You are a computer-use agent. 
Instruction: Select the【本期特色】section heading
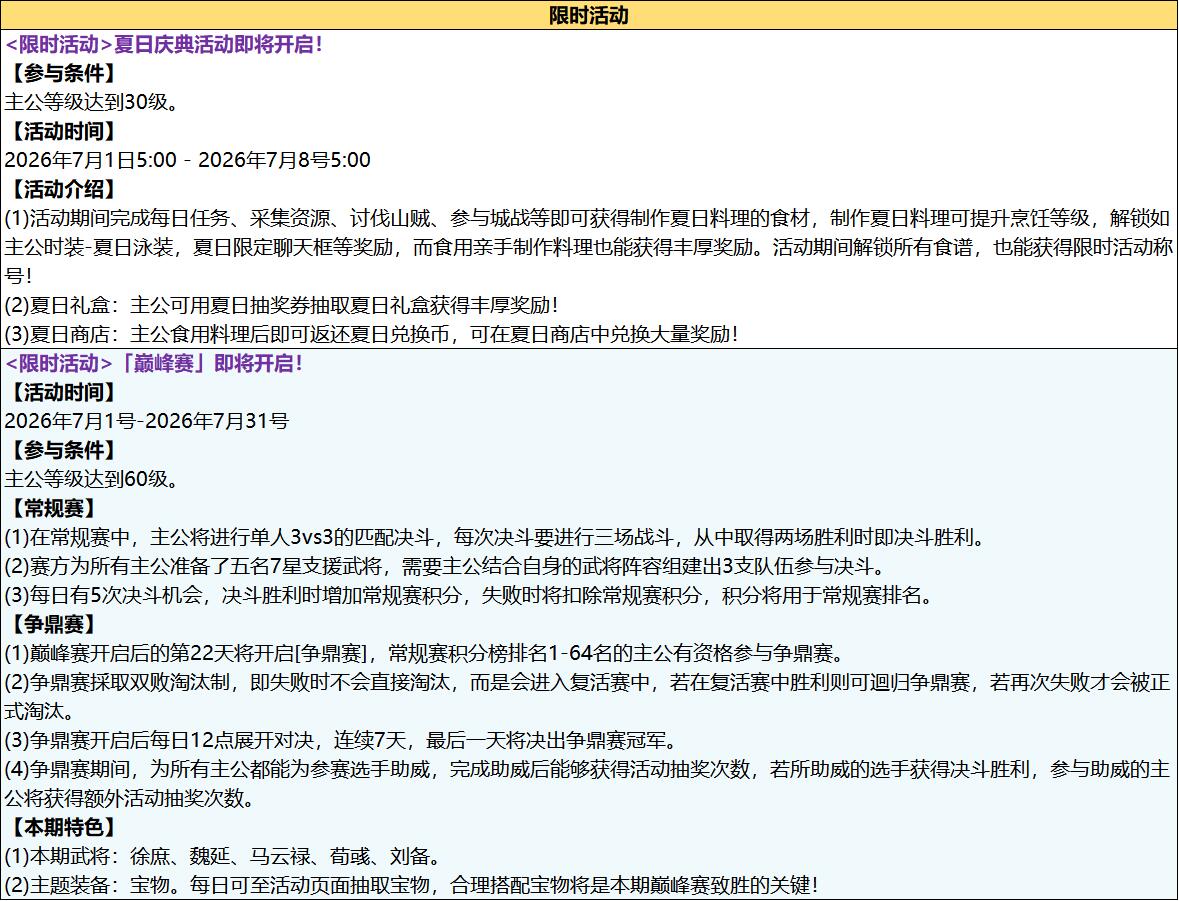63,827
